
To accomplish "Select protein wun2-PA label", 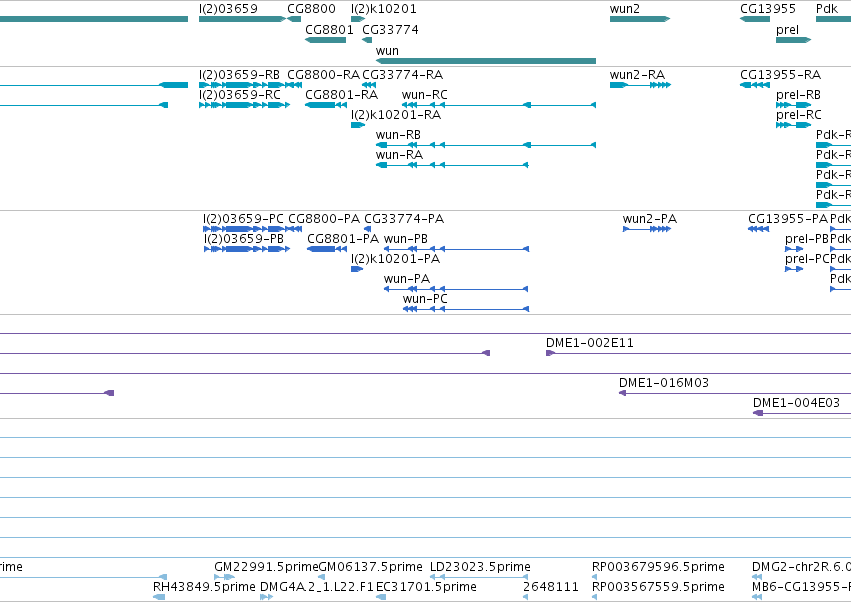I will [650, 219].
